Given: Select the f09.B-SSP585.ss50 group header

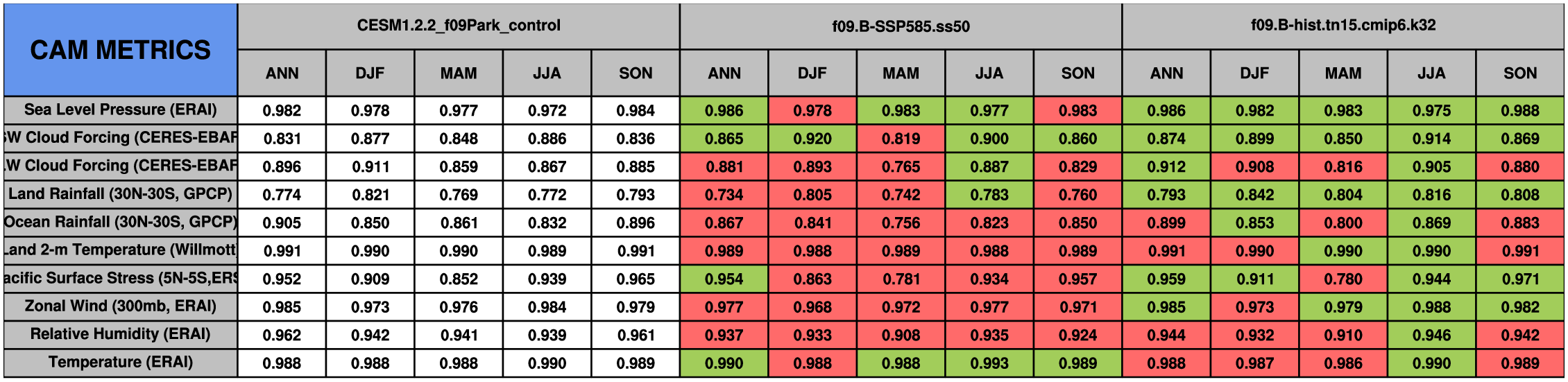Looking at the screenshot, I should click(x=901, y=26).
